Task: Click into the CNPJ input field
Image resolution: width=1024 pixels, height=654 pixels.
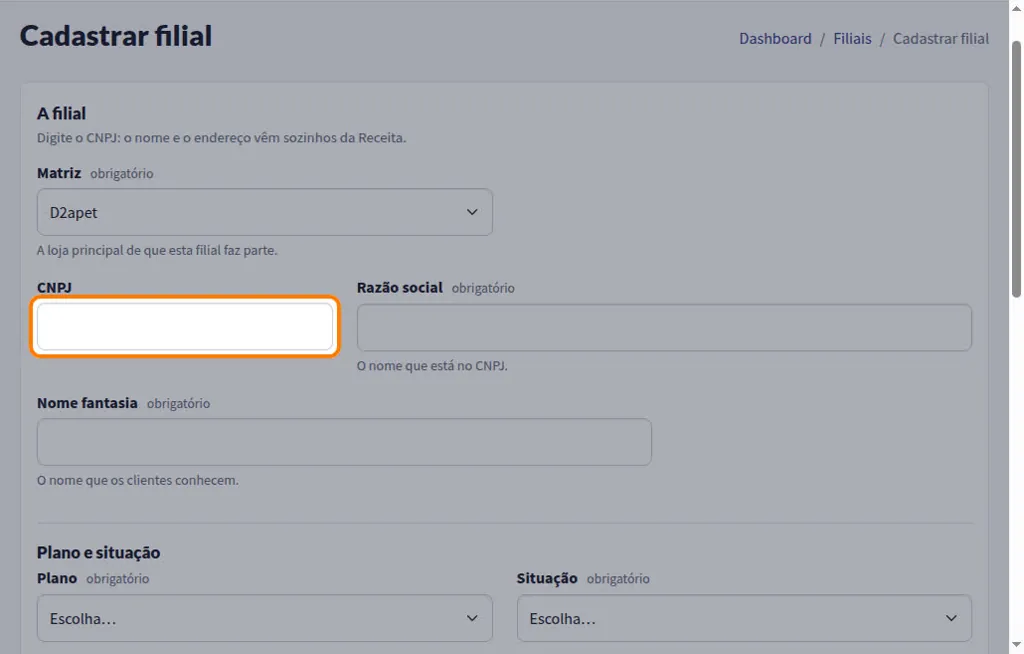Action: coord(185,327)
